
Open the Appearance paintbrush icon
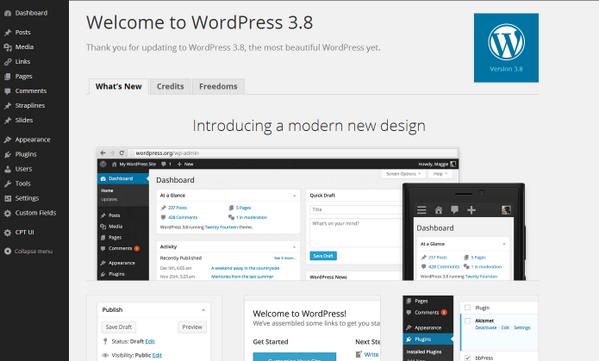coord(7,140)
